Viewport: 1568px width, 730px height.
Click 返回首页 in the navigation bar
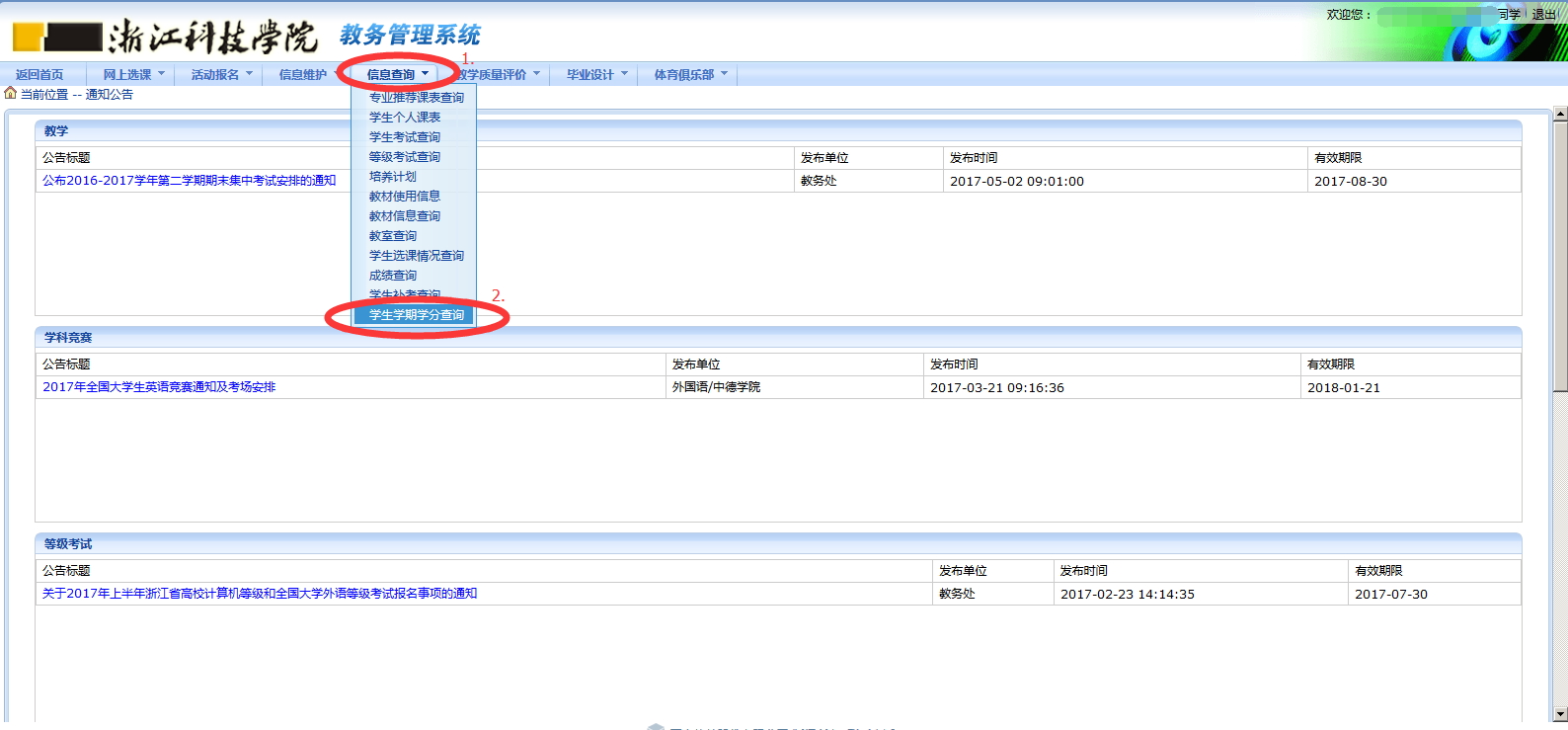coord(39,75)
